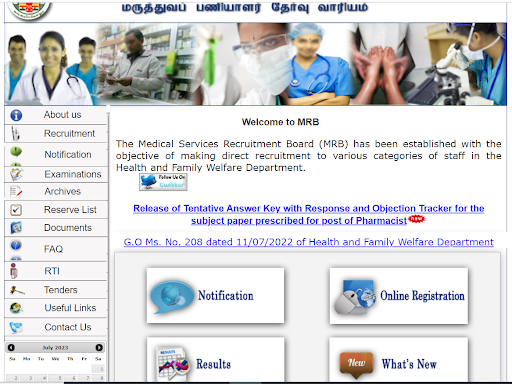Open Tentative Answer Key Pharmacist link
Screen dimensions: 512x384
click(x=309, y=214)
